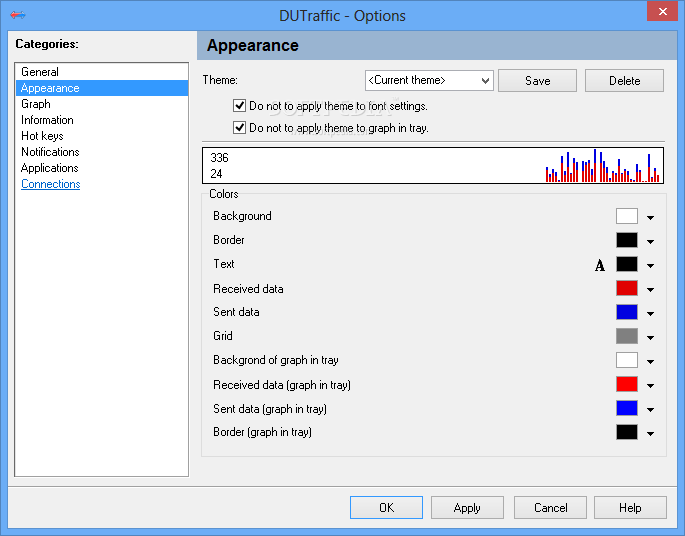Click the traffic graph preview panel

tap(433, 166)
